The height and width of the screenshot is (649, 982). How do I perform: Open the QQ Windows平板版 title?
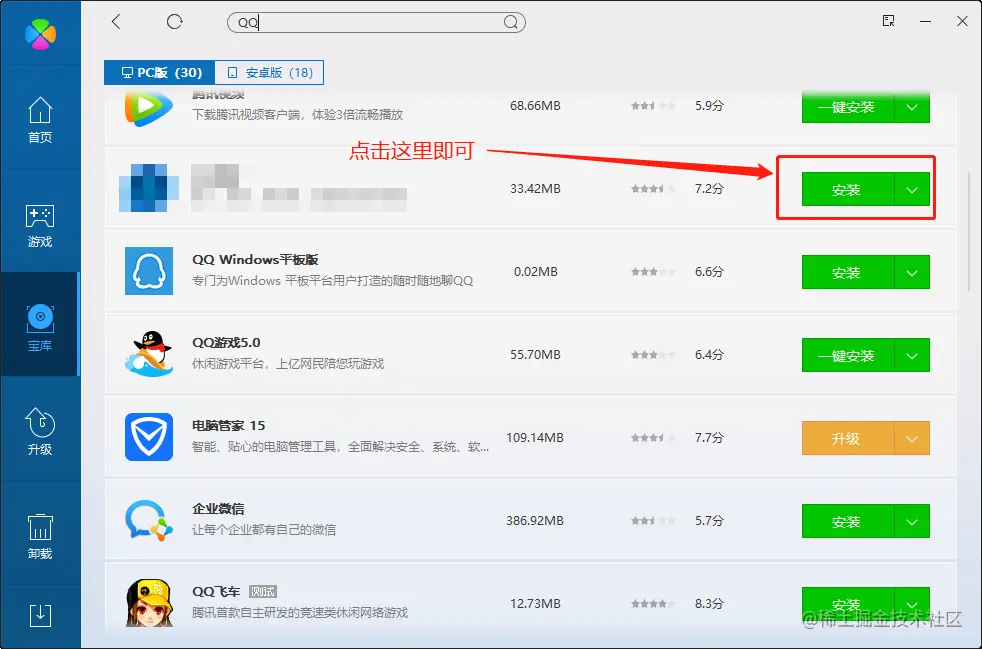pyautogui.click(x=256, y=259)
